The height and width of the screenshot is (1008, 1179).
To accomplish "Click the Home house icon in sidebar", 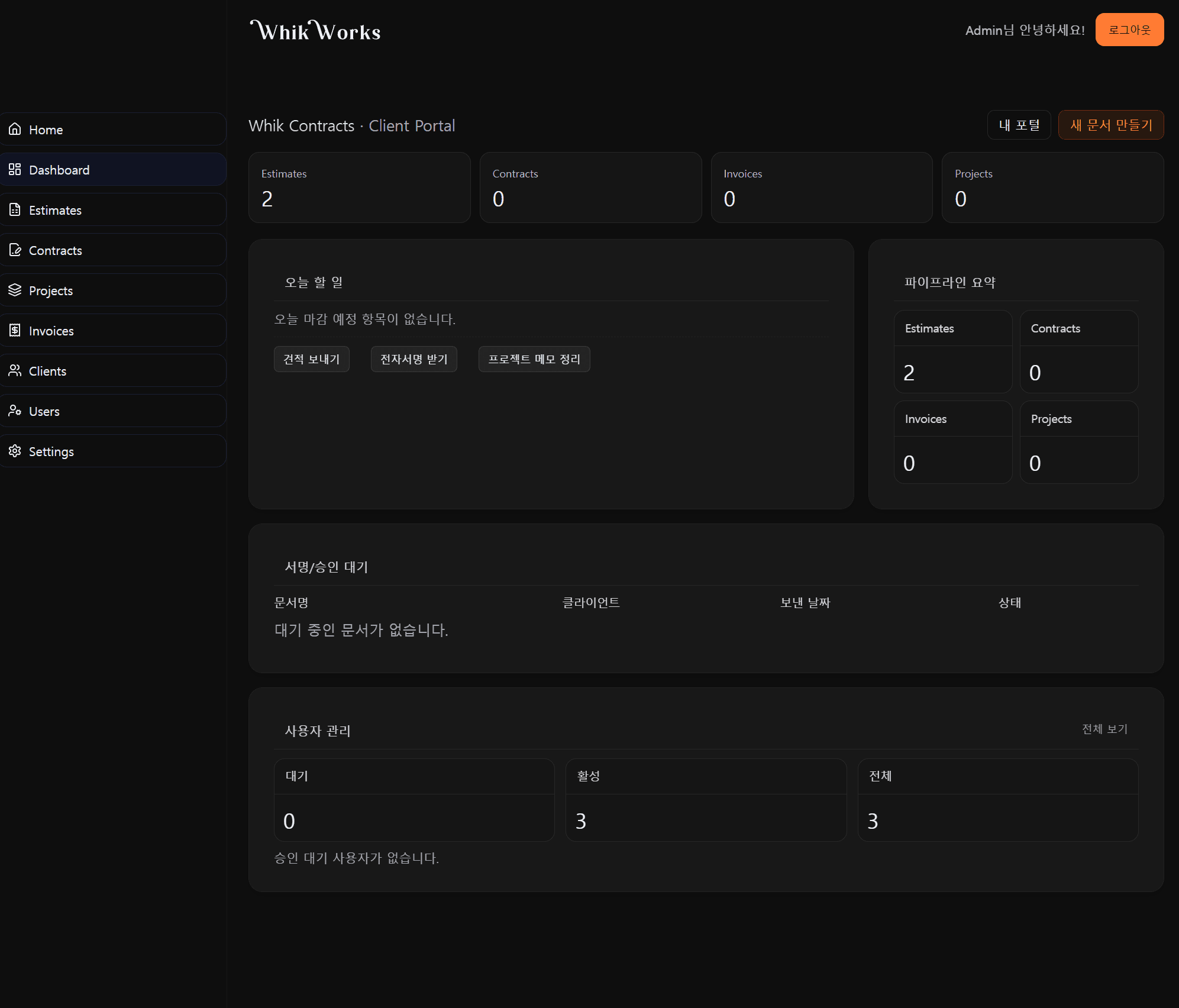I will pyautogui.click(x=15, y=129).
